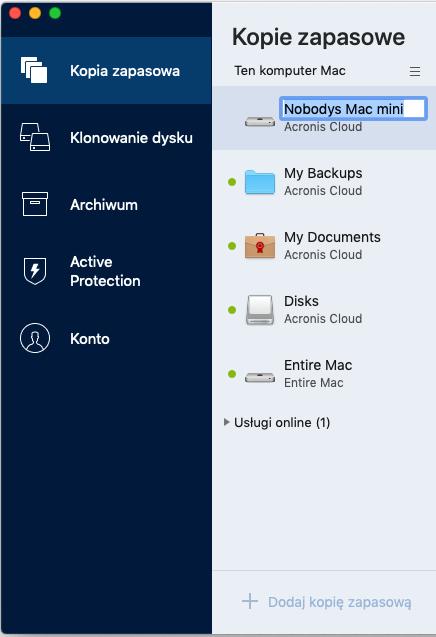This screenshot has height=637, width=436.
Task: Click the hard drive icon of Disks
Action: 260,310
